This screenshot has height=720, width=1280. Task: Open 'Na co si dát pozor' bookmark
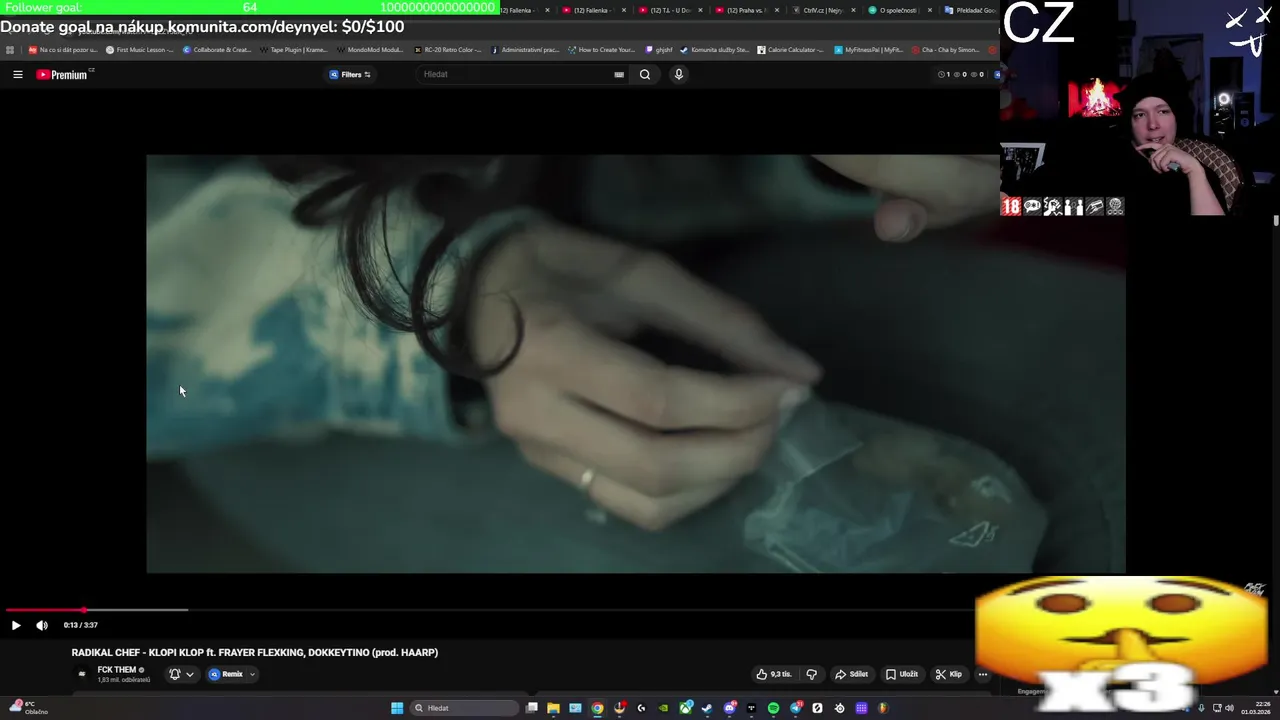click(63, 49)
